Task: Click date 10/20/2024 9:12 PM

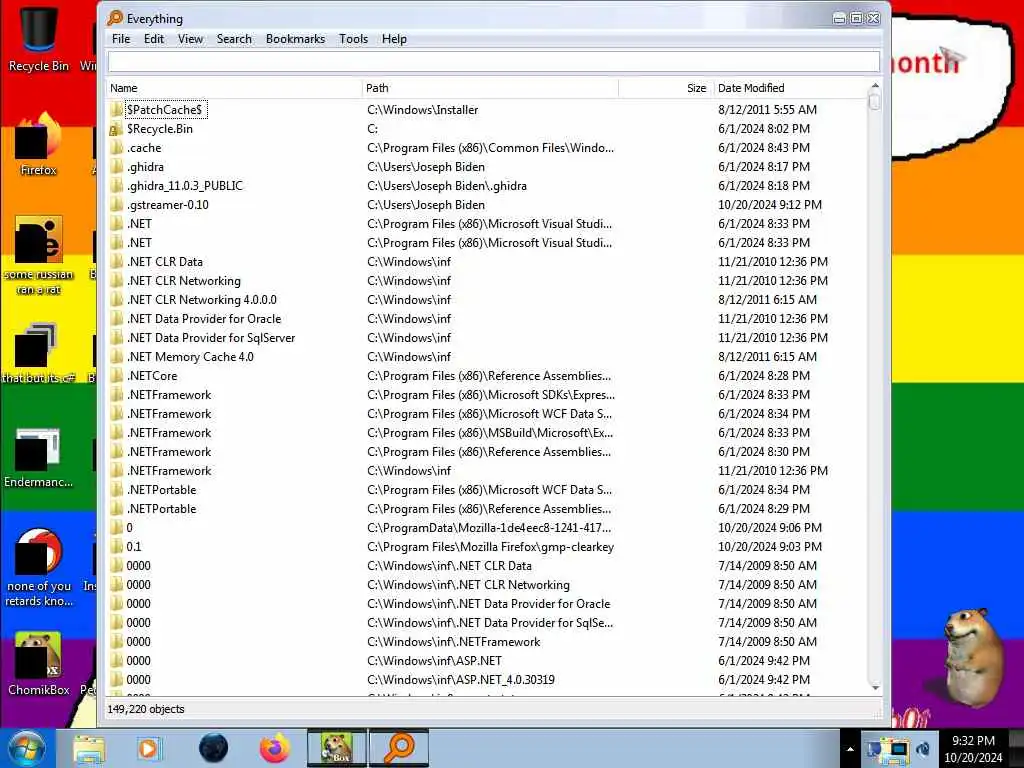Action: tap(770, 204)
